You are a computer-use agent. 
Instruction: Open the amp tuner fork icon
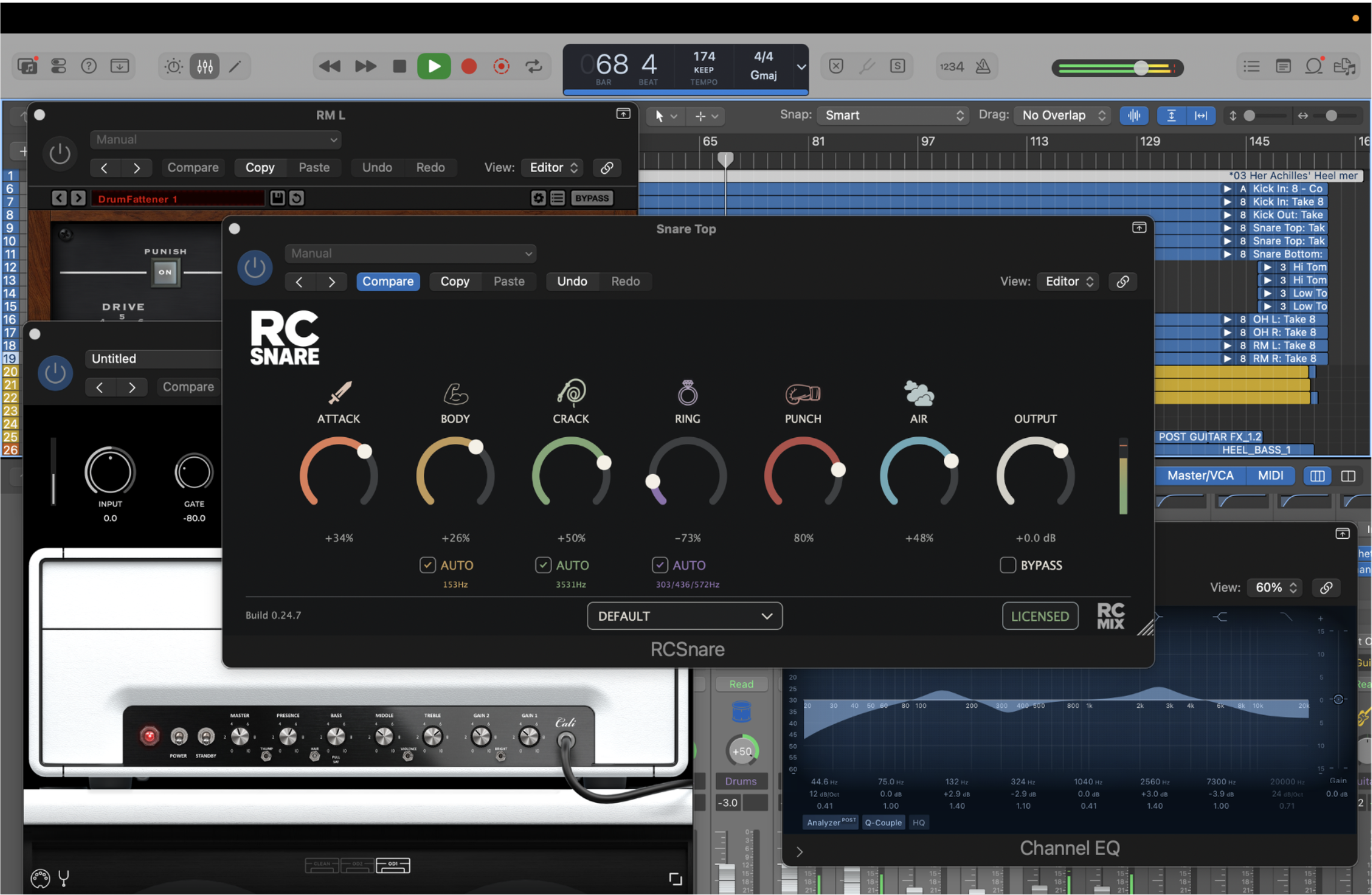[x=64, y=879]
